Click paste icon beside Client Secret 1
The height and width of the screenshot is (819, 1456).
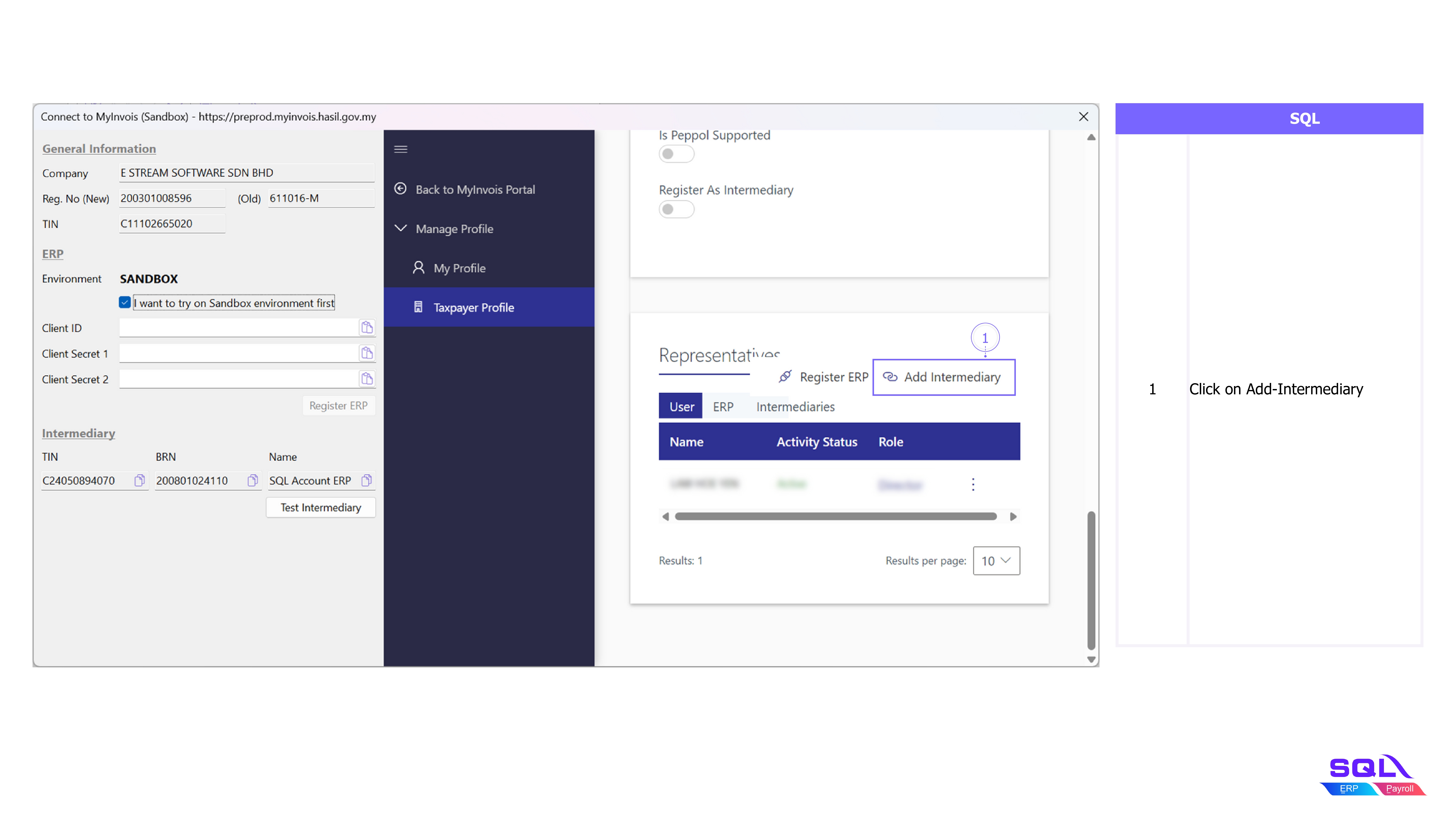tap(367, 353)
